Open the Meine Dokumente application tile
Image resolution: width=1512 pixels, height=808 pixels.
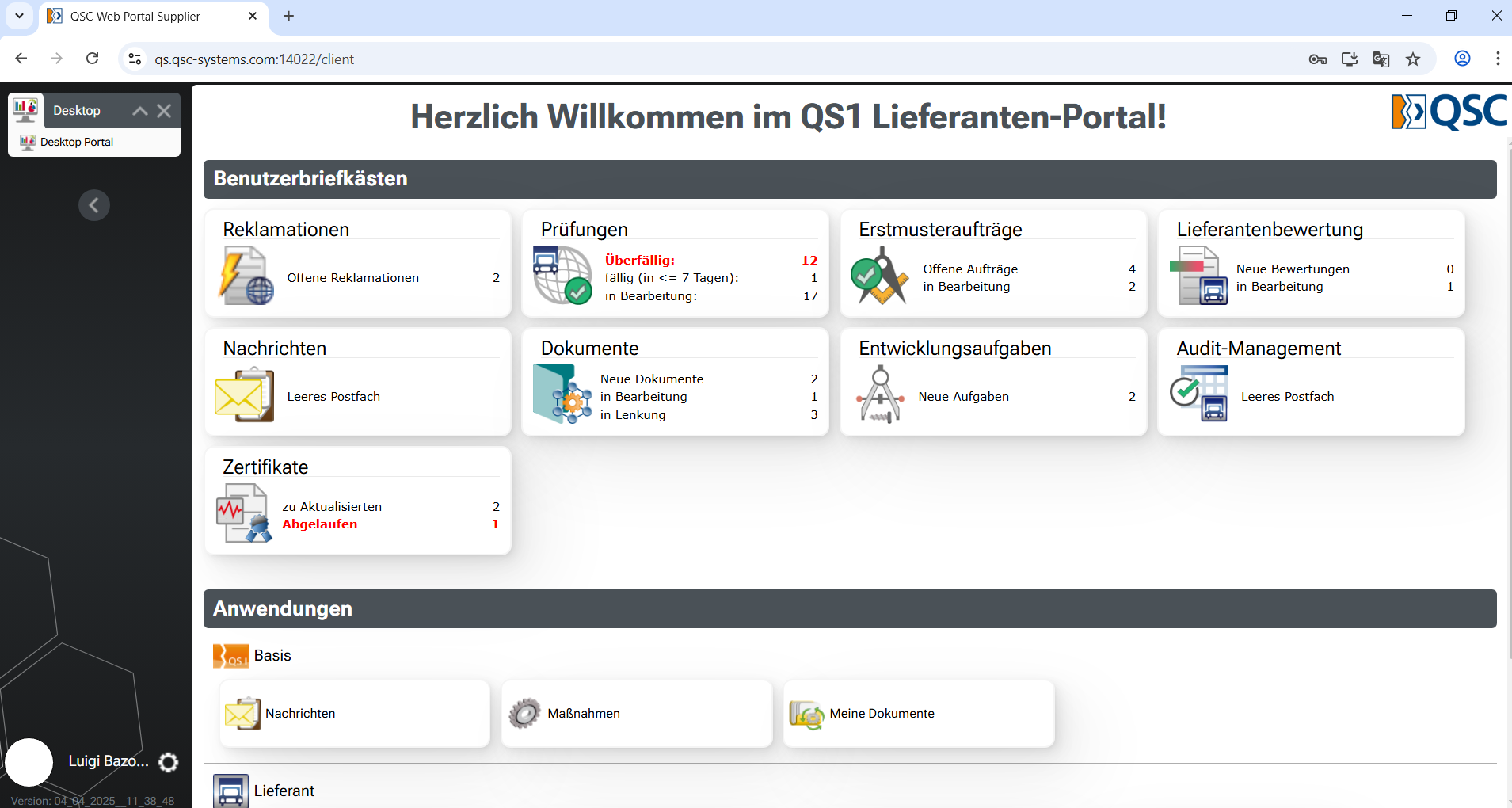(919, 714)
